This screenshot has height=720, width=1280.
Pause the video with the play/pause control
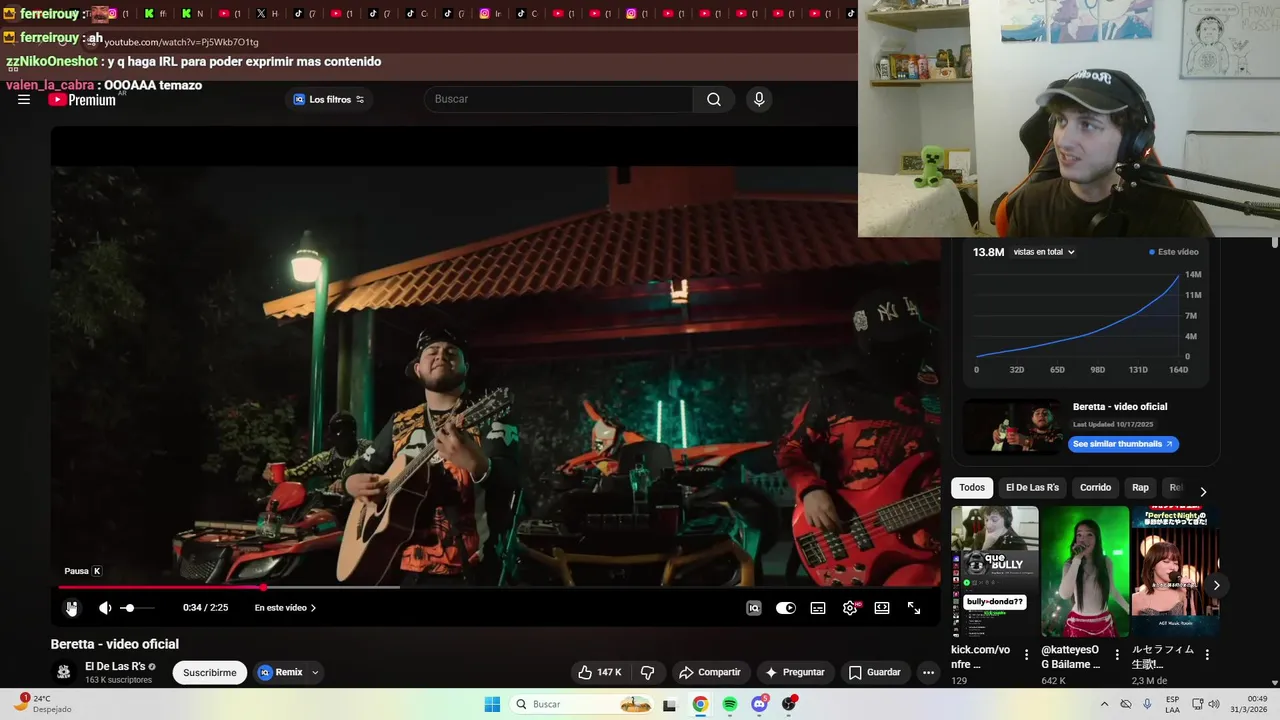(x=72, y=607)
